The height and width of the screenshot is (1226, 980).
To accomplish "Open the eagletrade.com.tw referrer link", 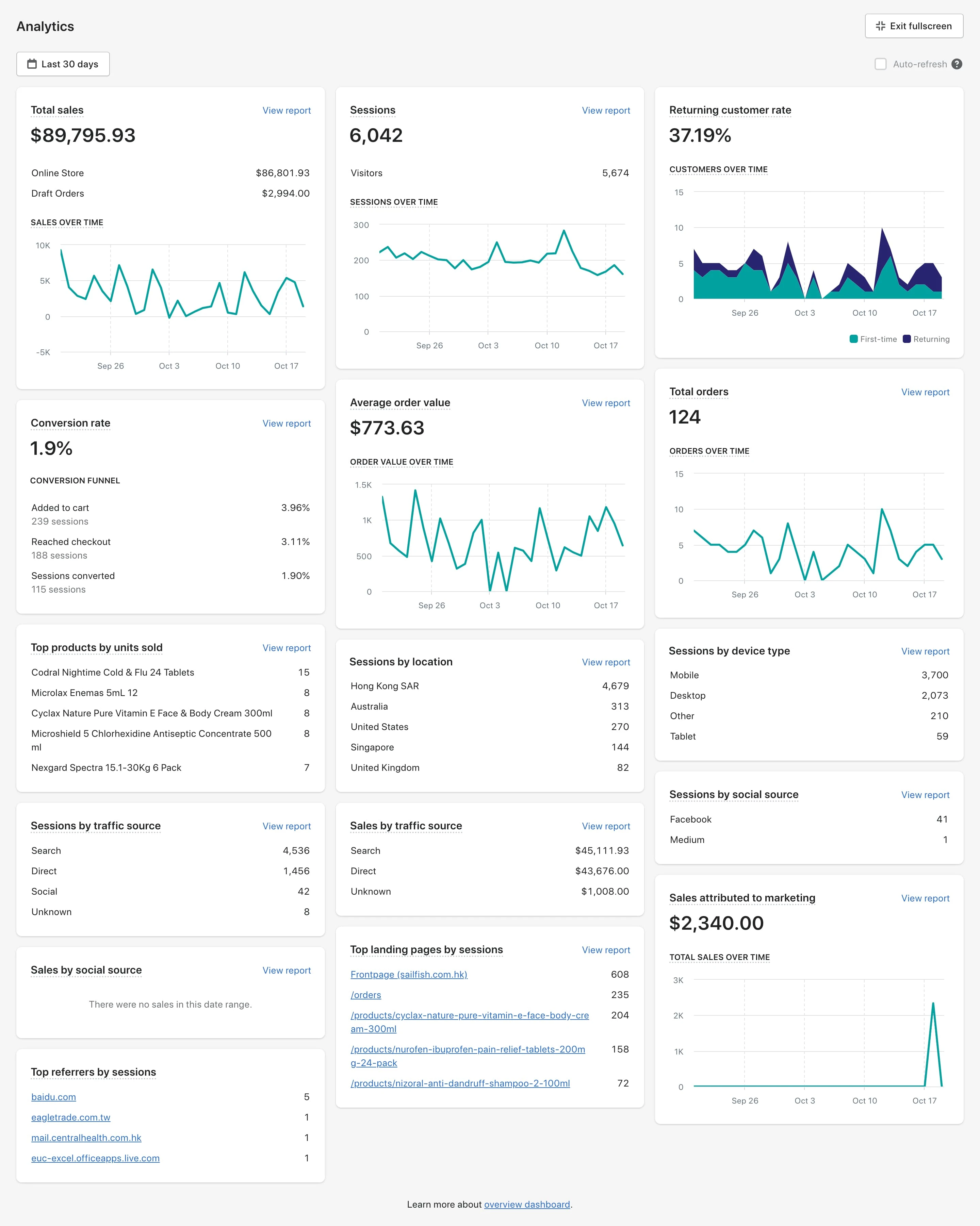I will coord(70,1117).
